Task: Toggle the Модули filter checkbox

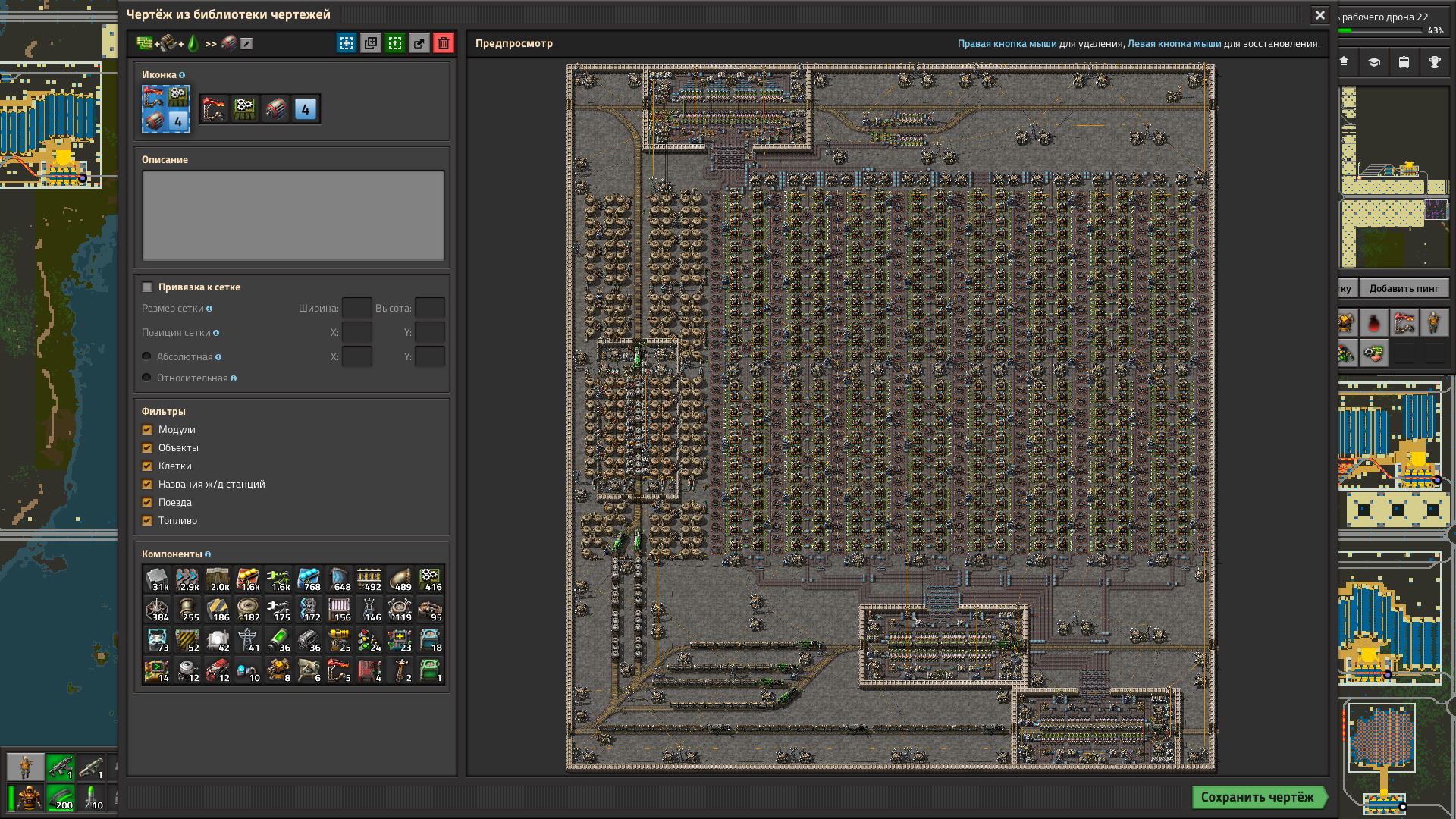Action: tap(147, 430)
